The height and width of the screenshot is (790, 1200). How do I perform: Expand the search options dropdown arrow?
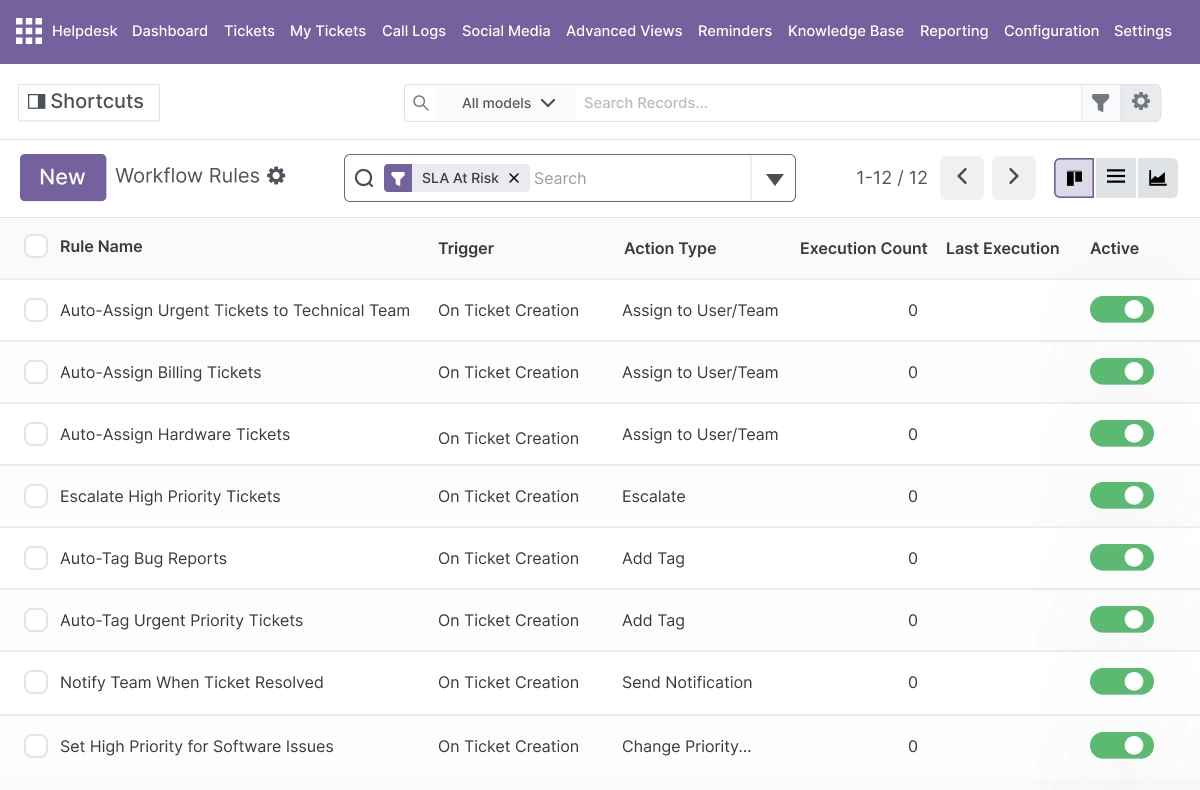(774, 179)
